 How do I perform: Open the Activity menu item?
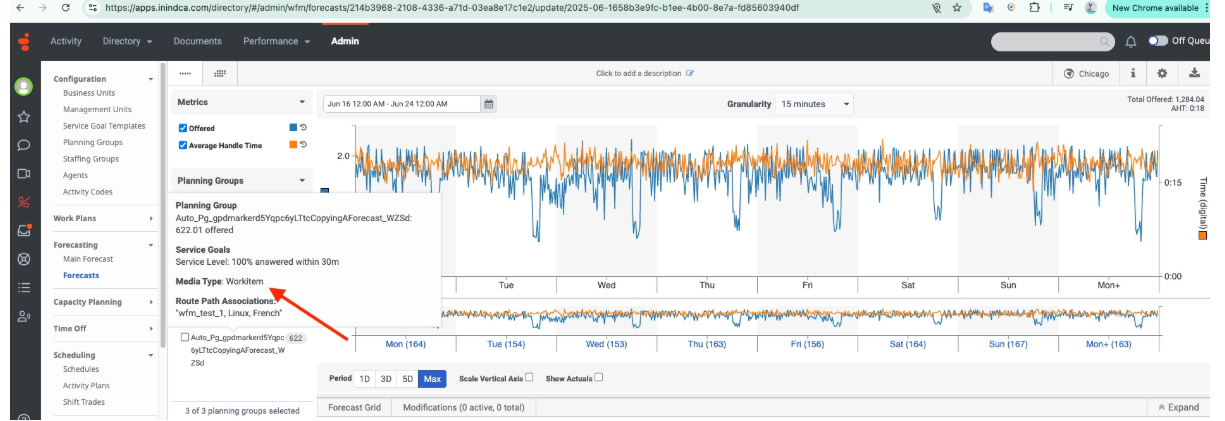(93, 41)
